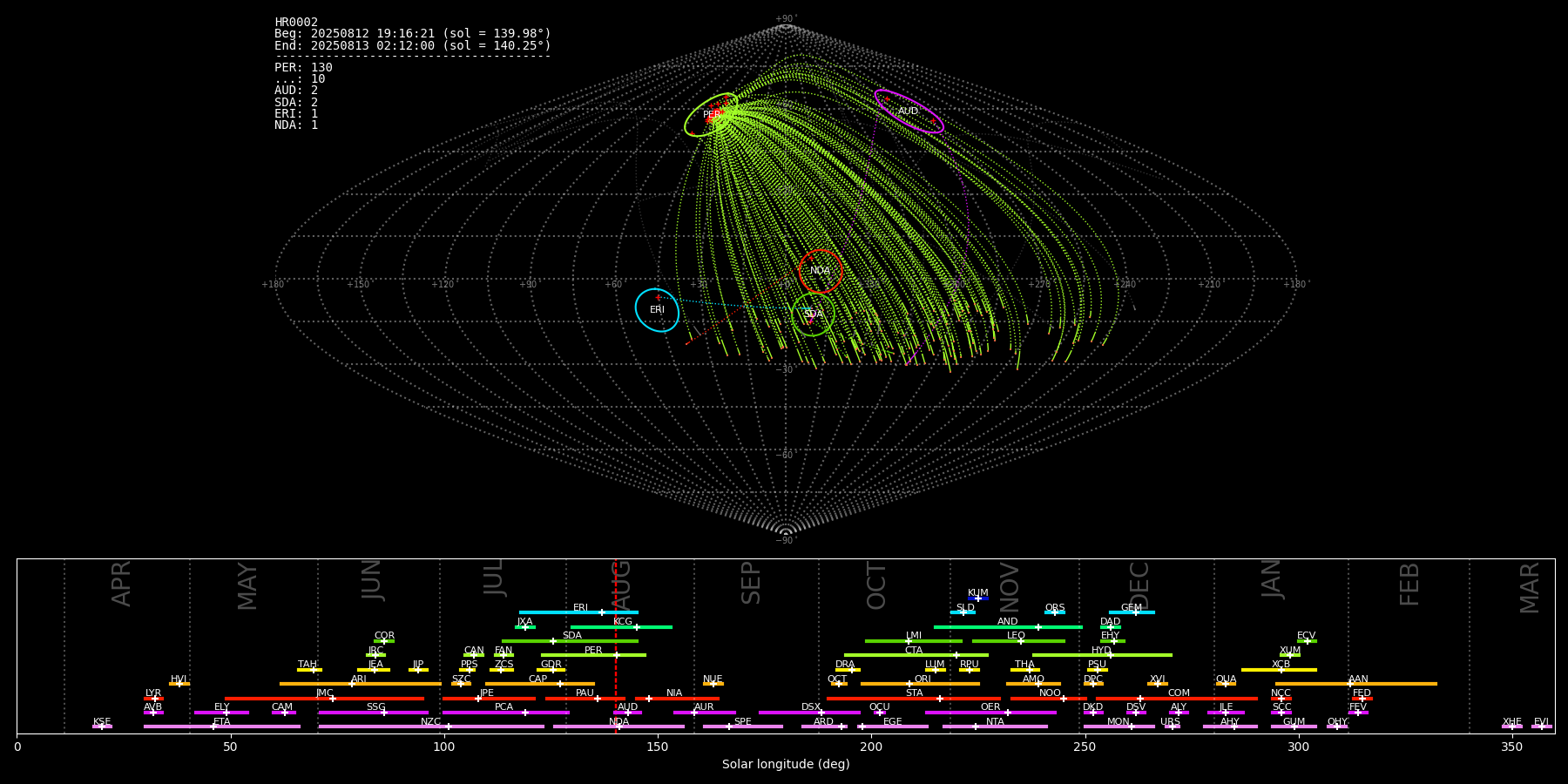
Task: Select the ARI orange shower bar
Action: click(360, 684)
